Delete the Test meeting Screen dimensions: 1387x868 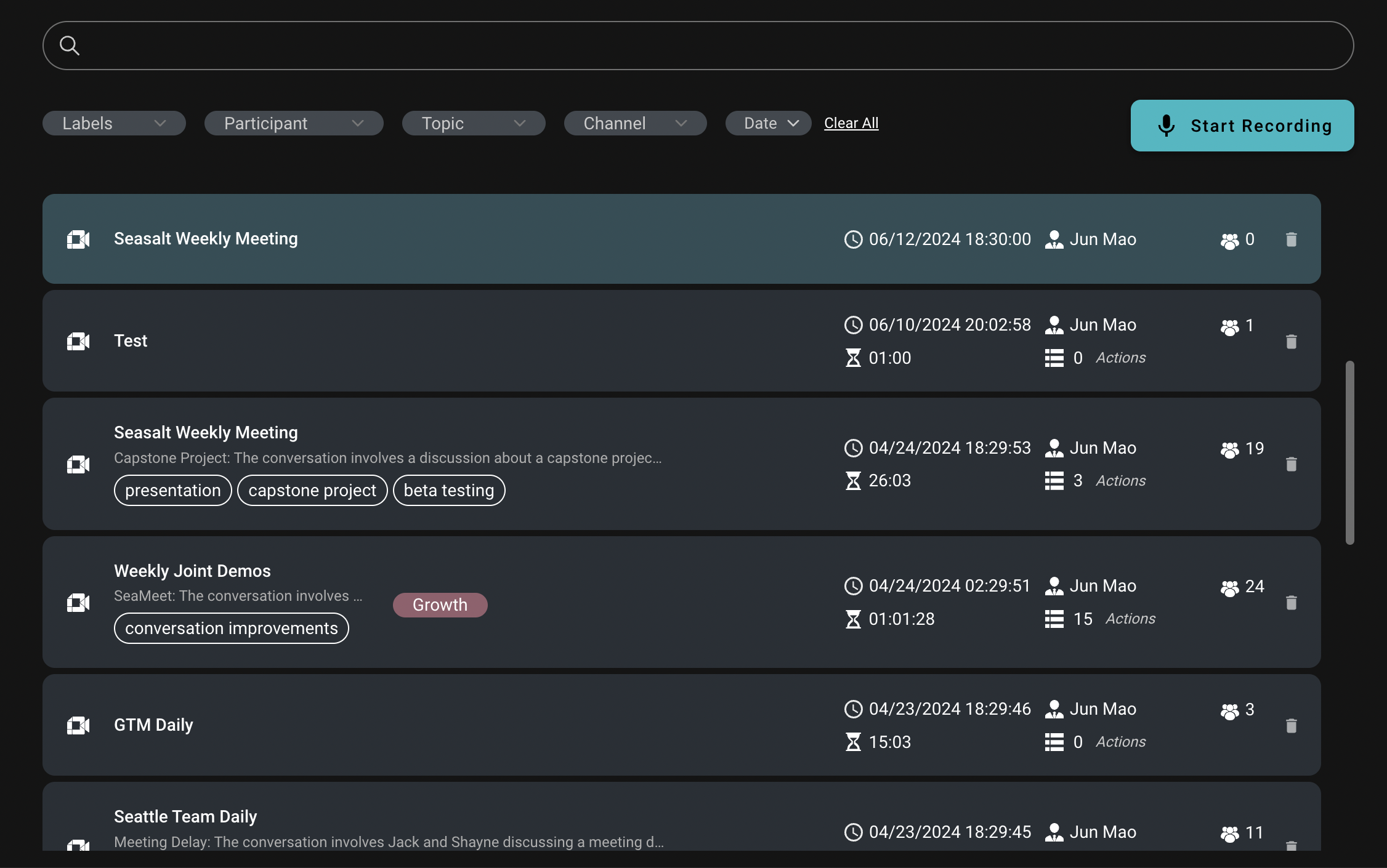point(1292,342)
